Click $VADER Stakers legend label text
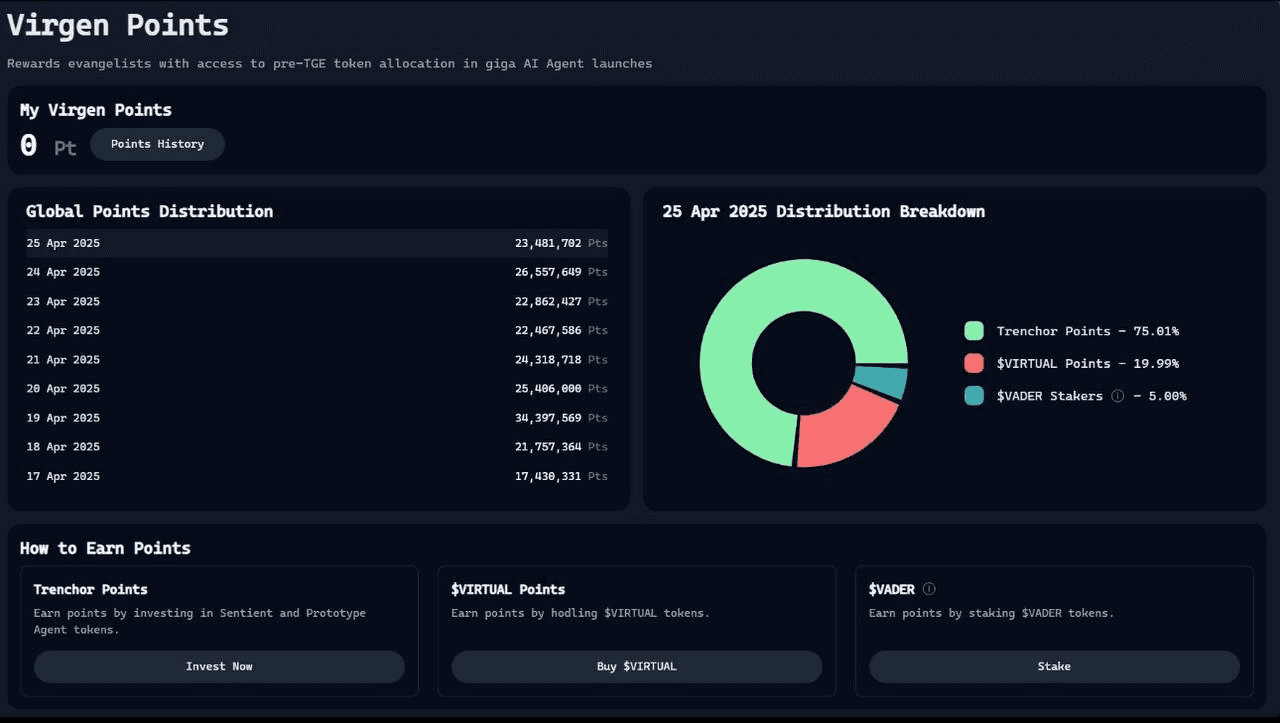 (x=1049, y=396)
